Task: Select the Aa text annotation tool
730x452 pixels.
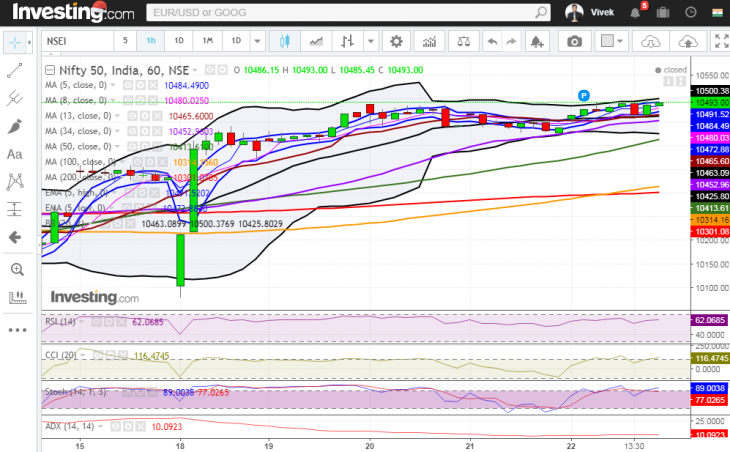Action: 14,154
